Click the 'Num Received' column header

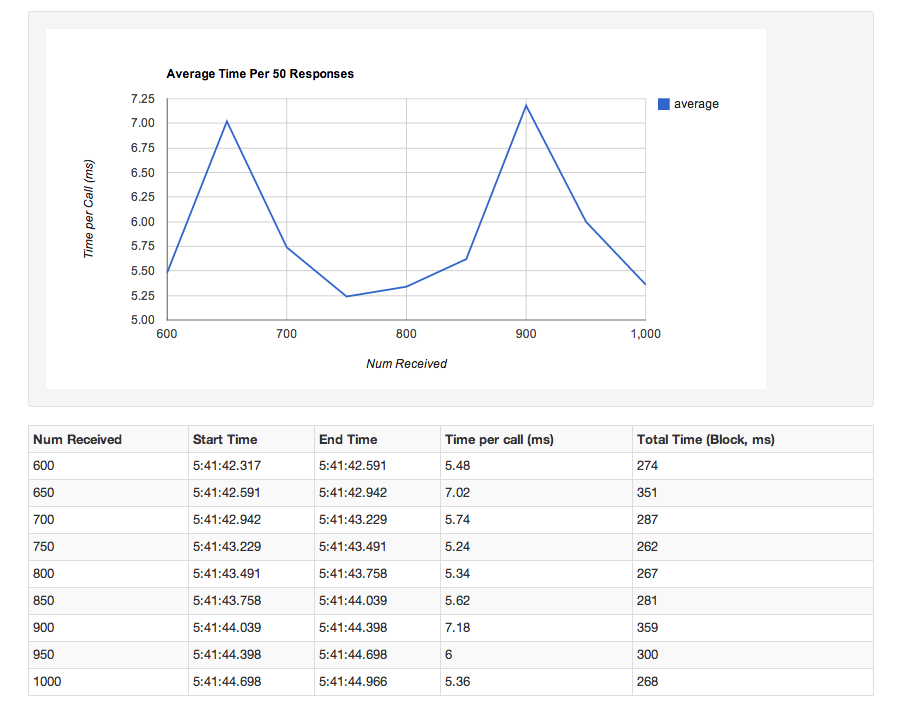77,439
